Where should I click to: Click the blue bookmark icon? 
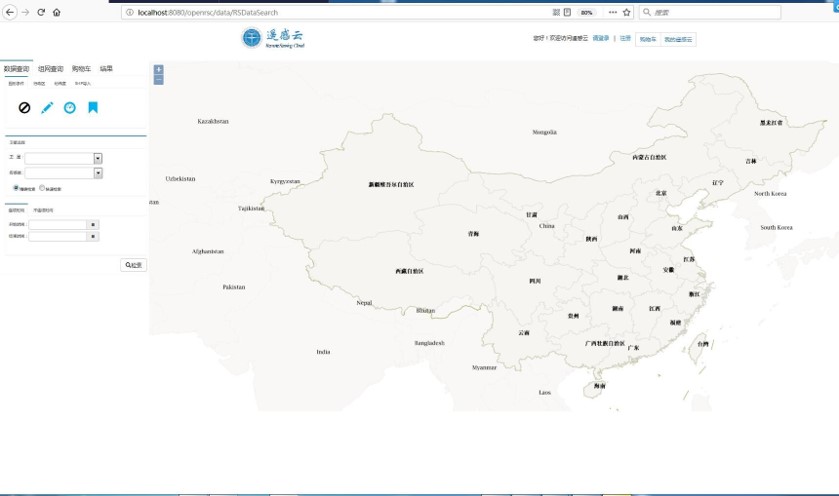point(93,108)
